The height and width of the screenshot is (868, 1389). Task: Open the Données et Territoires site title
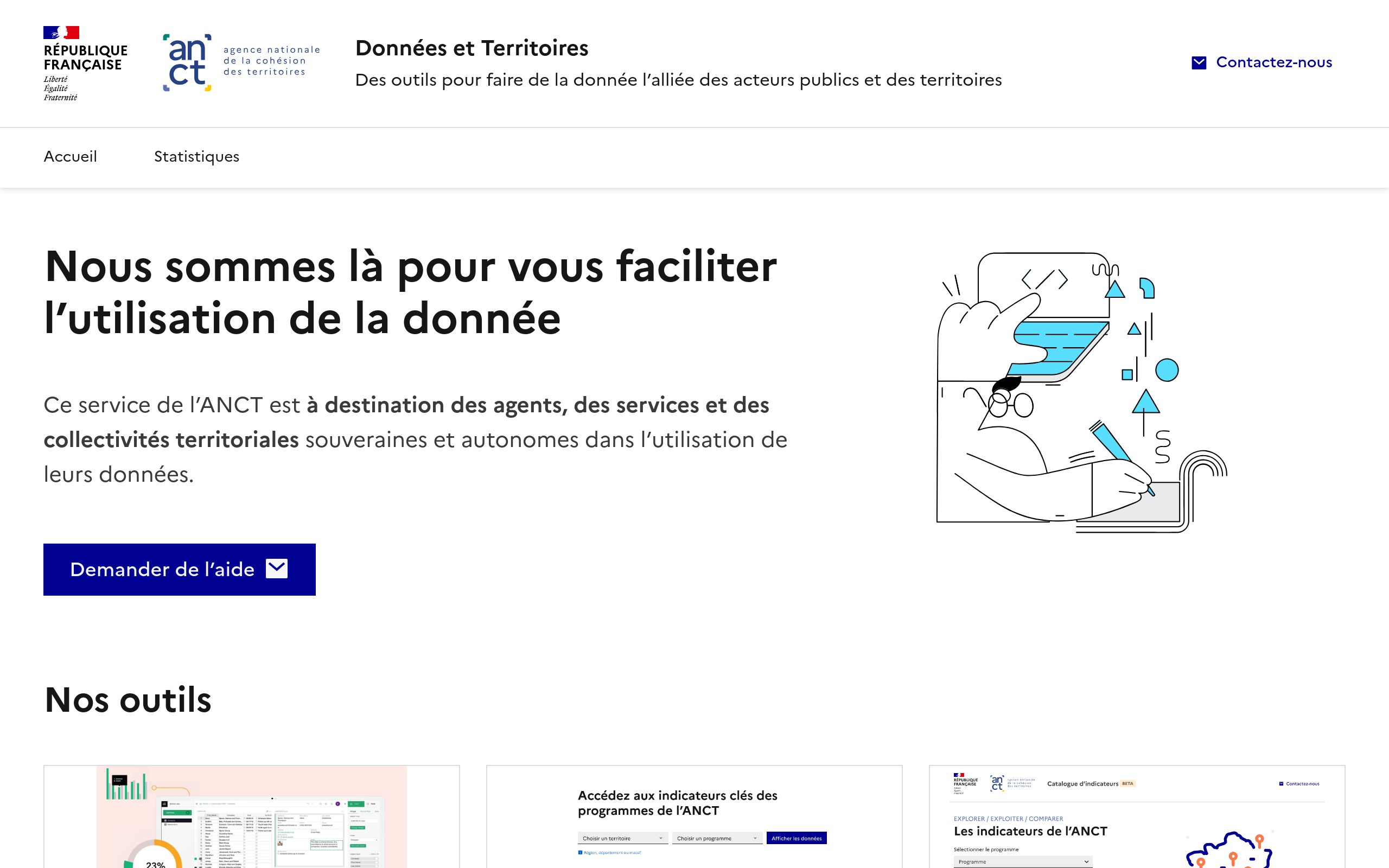472,48
